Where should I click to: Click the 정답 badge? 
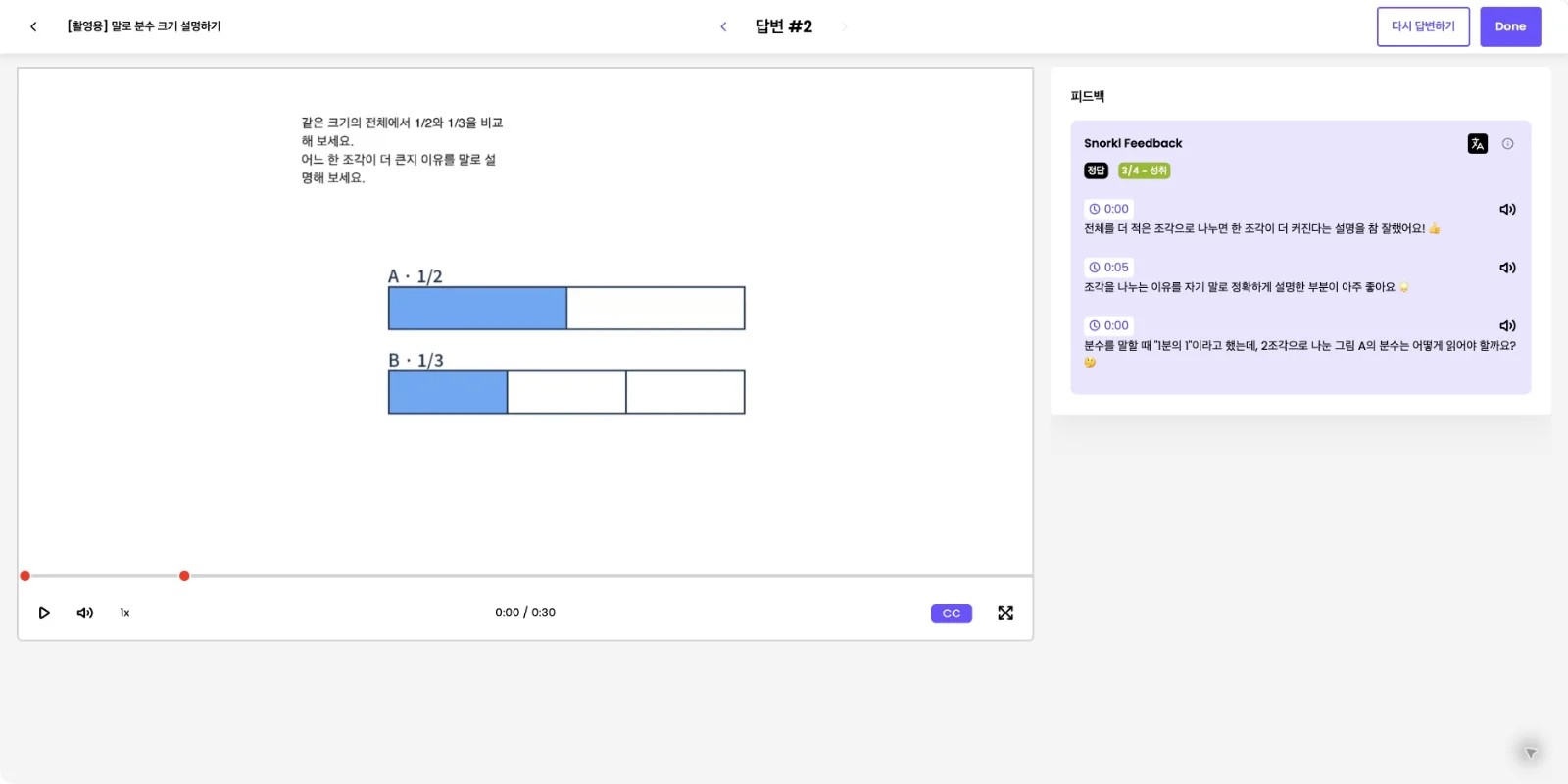[x=1096, y=171]
